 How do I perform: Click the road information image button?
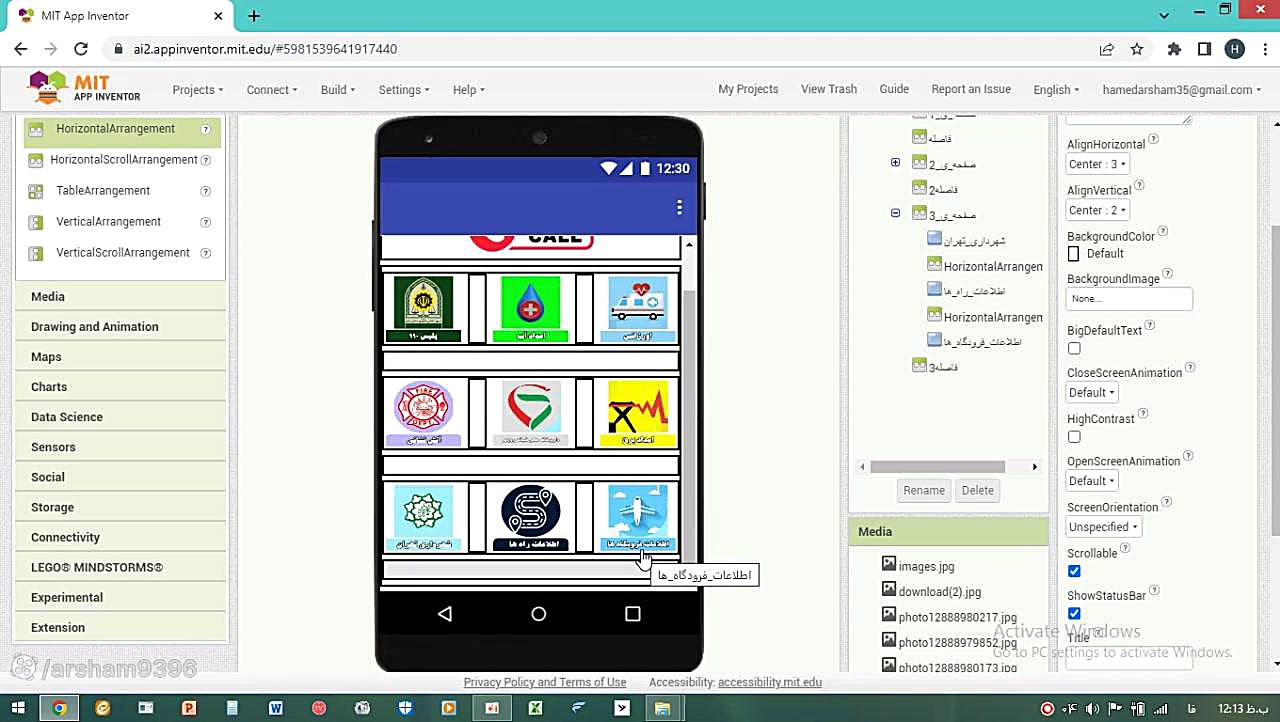click(x=531, y=517)
